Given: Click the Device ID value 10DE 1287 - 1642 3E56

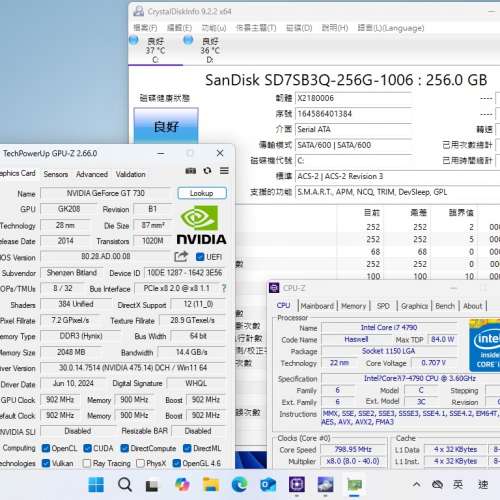Looking at the screenshot, I should [185, 273].
